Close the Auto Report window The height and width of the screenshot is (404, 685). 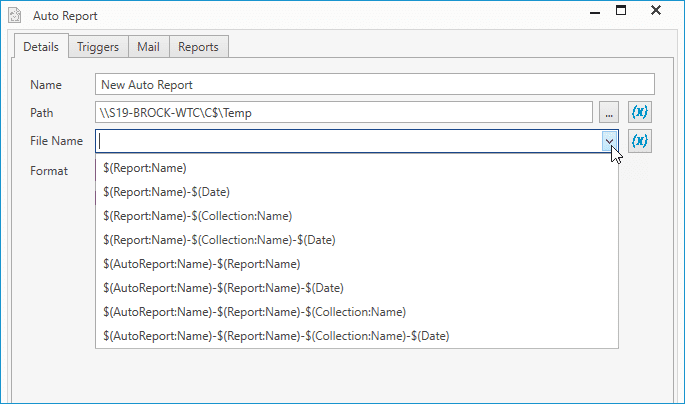click(x=656, y=10)
